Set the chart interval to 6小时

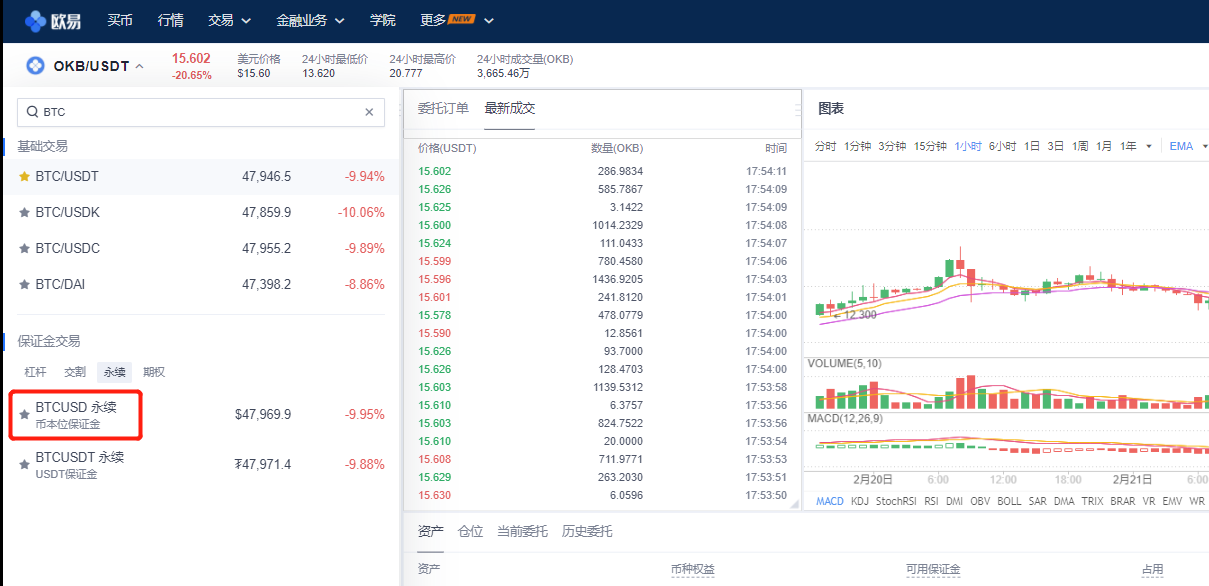[x=1003, y=146]
